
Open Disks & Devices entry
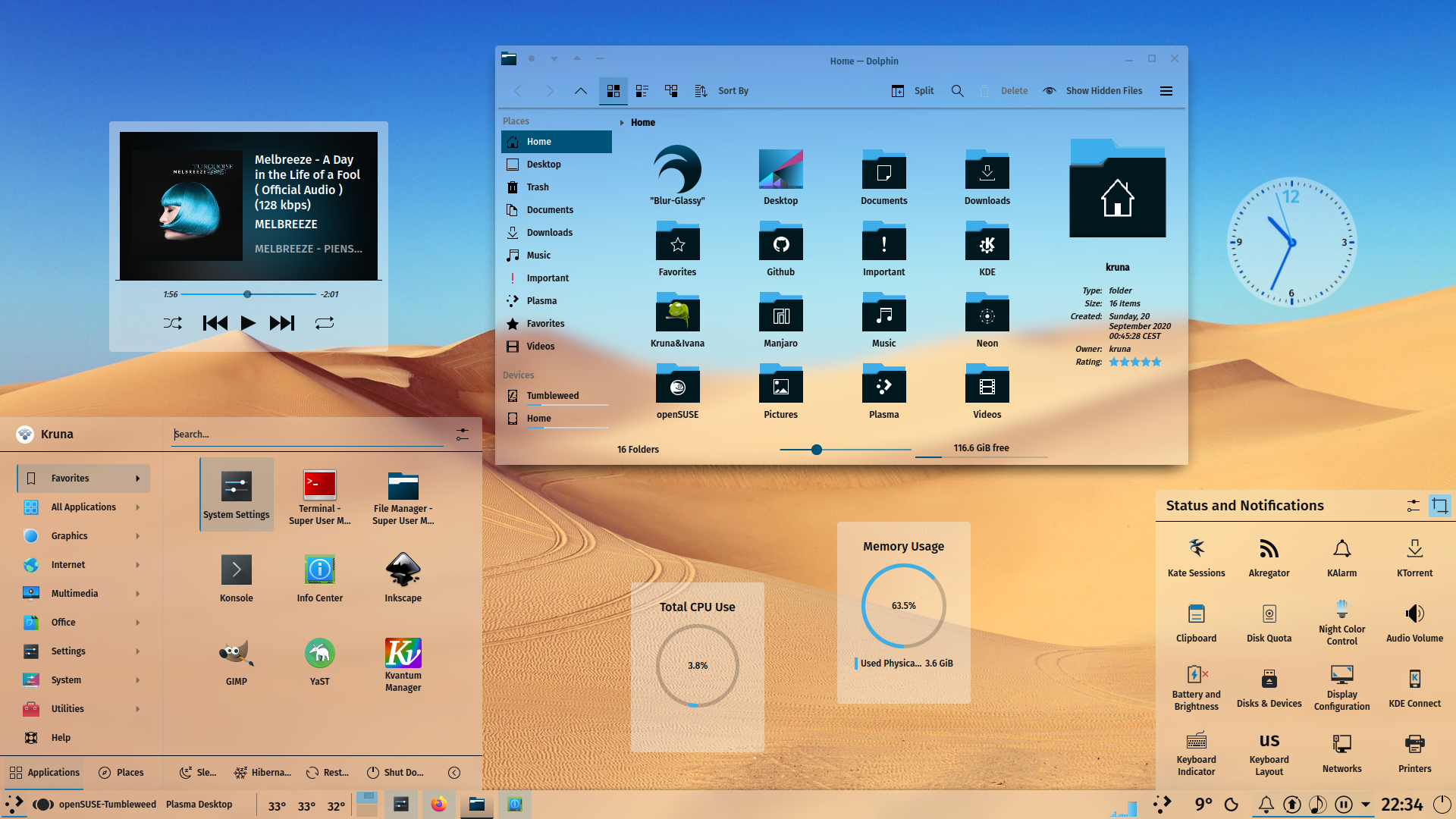click(1269, 688)
